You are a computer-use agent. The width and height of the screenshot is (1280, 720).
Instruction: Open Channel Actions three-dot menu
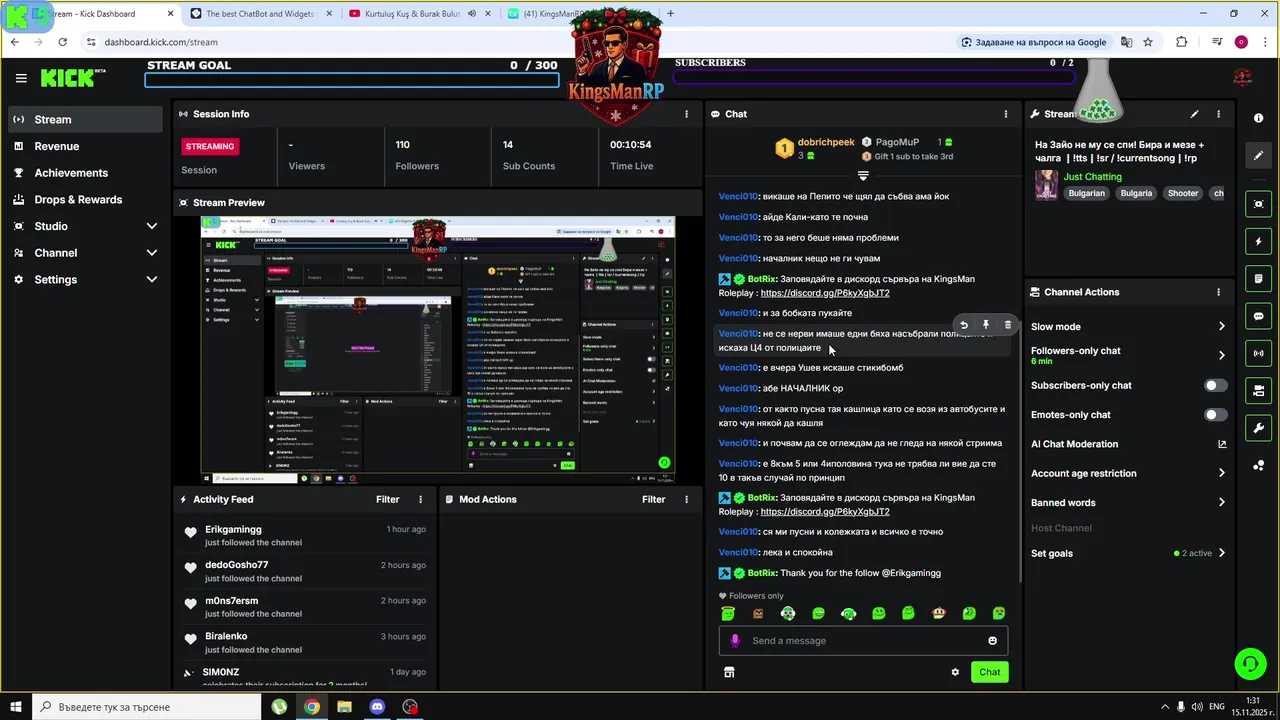[1218, 292]
